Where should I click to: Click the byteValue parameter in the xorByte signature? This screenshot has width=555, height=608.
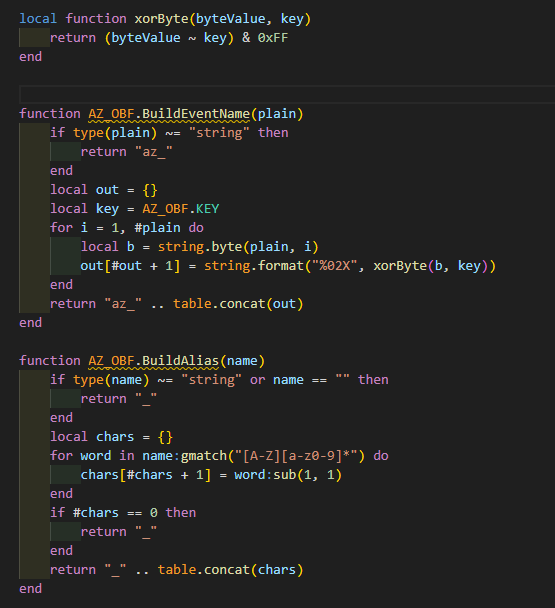(x=230, y=19)
